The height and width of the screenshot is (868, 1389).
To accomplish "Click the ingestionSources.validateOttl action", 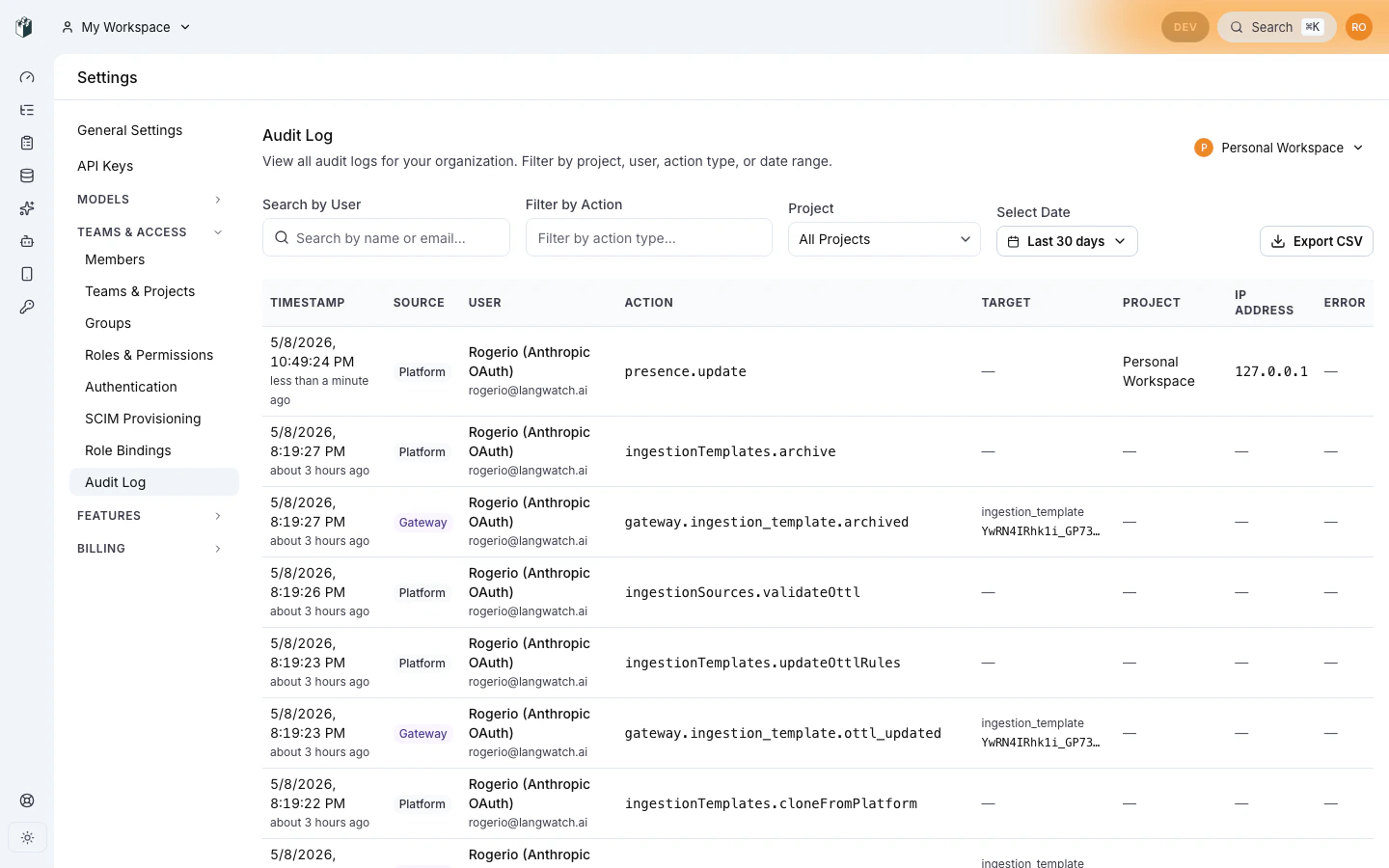I will (743, 592).
